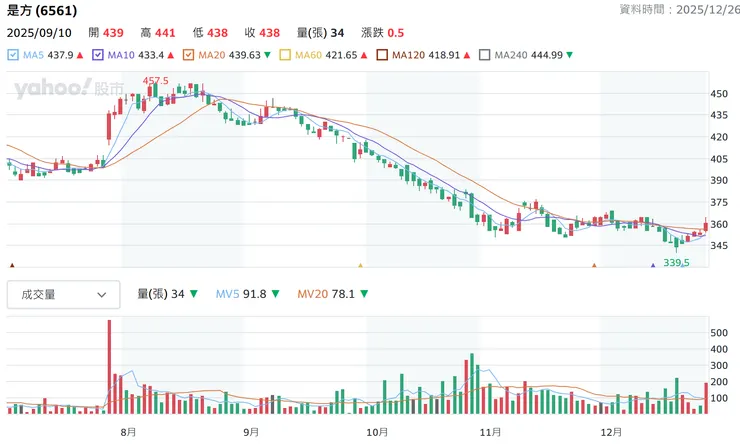Toggle the MA5 moving average checkbox
The image size is (740, 444).
click(x=12, y=55)
